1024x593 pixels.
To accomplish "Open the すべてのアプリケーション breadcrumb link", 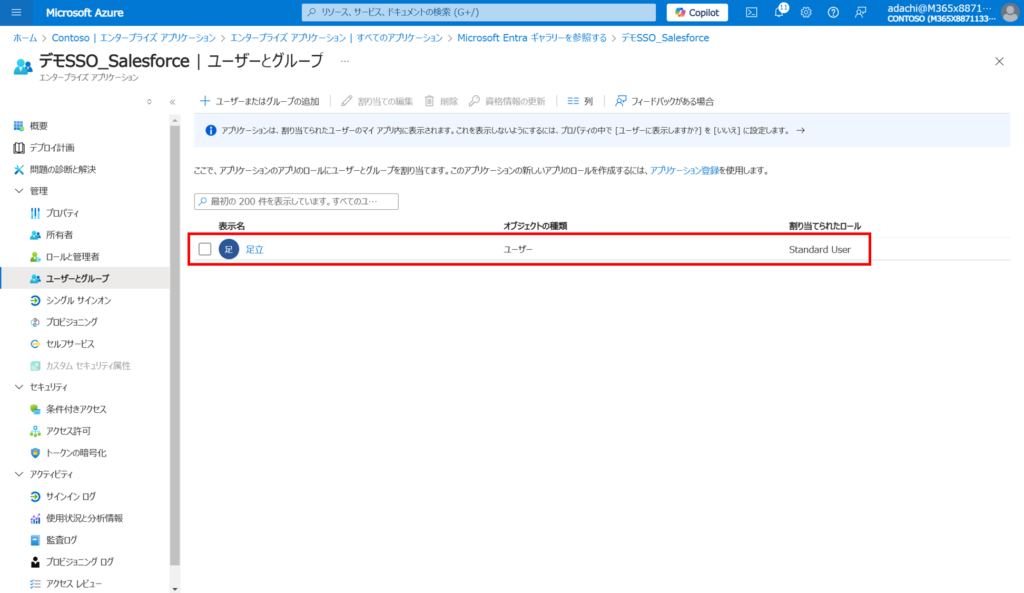I will click(336, 38).
